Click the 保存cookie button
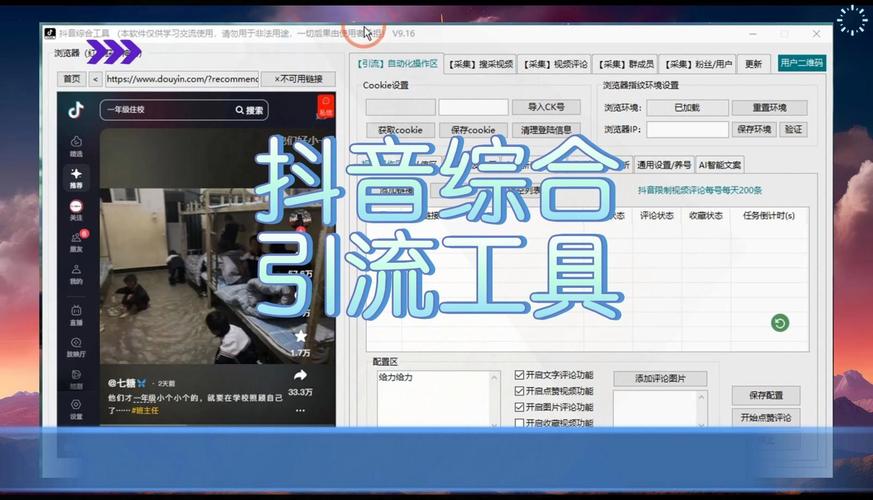Viewport: 873px width, 500px height. pyautogui.click(x=473, y=130)
